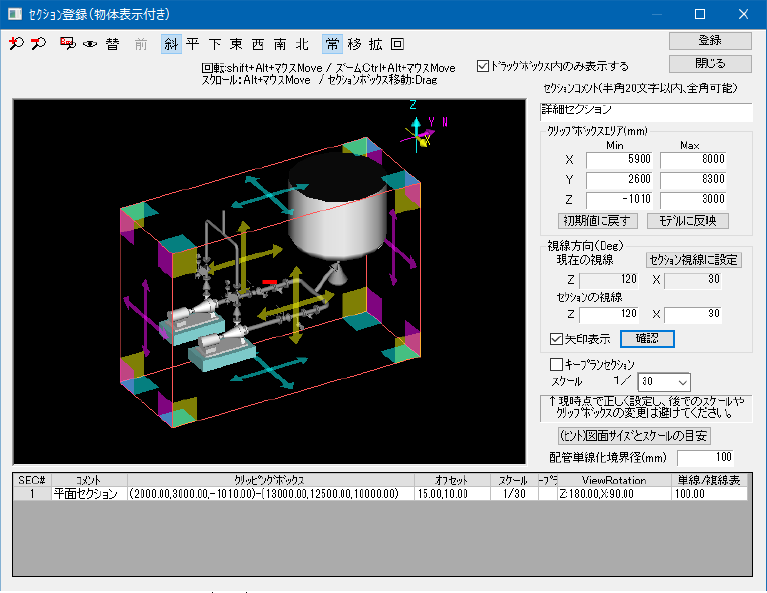Click the 初期値に戻す button
This screenshot has height=593, width=767.
597,221
